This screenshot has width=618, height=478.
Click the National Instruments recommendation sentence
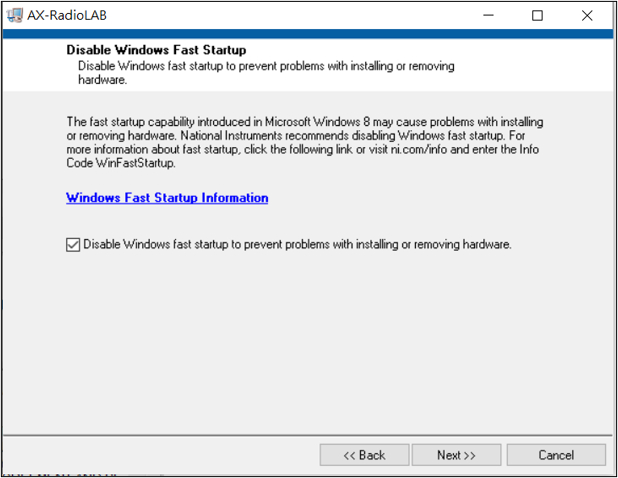pyautogui.click(x=342, y=136)
